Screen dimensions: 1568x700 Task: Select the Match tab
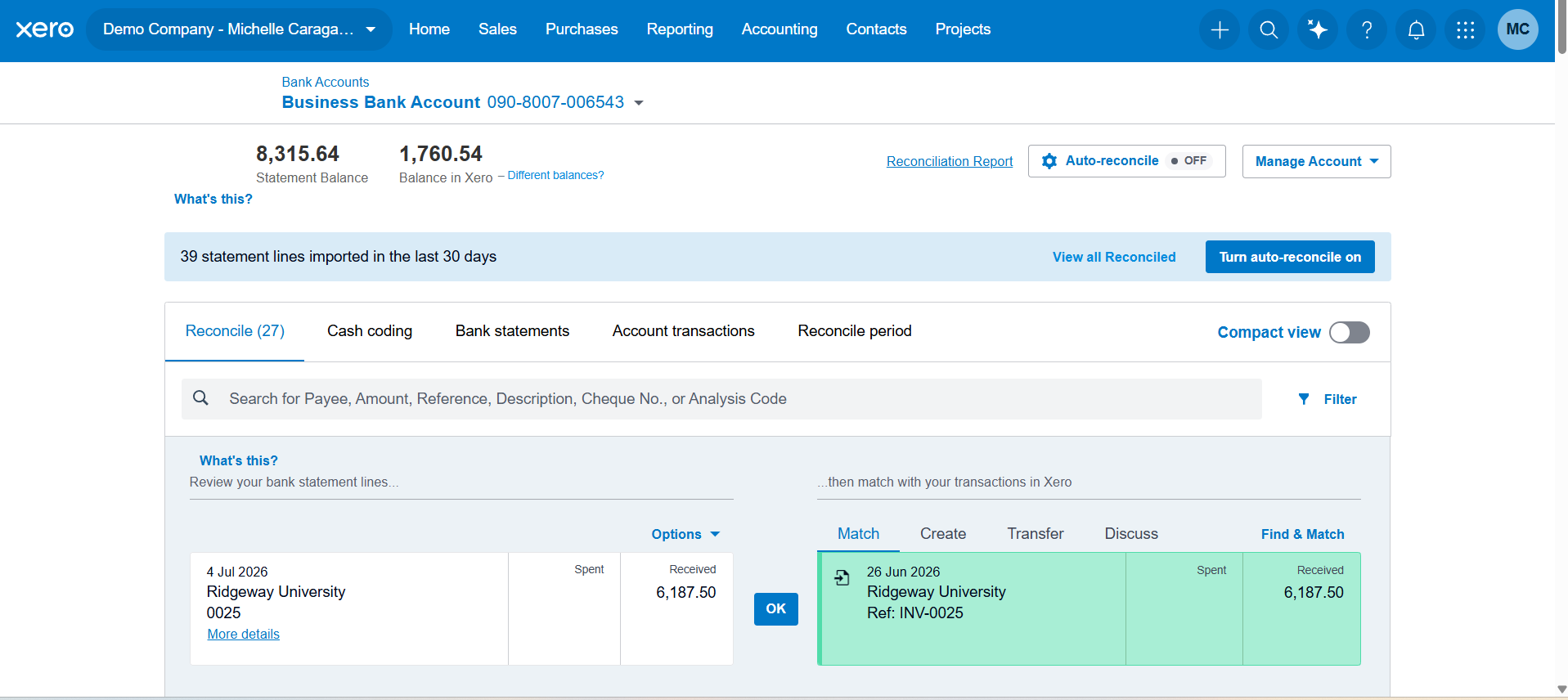[x=858, y=534]
